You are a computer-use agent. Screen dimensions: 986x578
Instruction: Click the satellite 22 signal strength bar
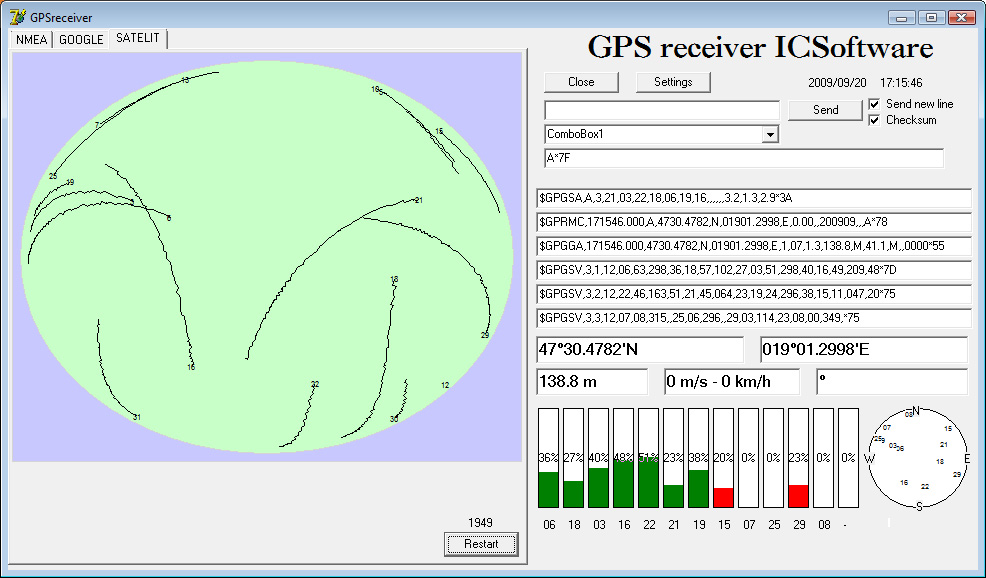coord(648,458)
